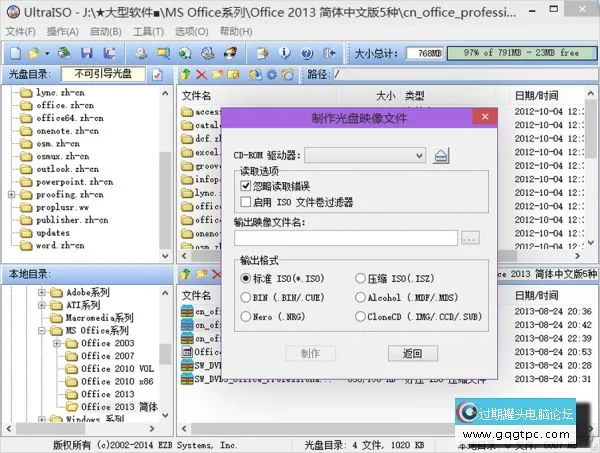Click the blue Info toolbar icon
Viewport: 600px width, 453px height.
click(285, 53)
